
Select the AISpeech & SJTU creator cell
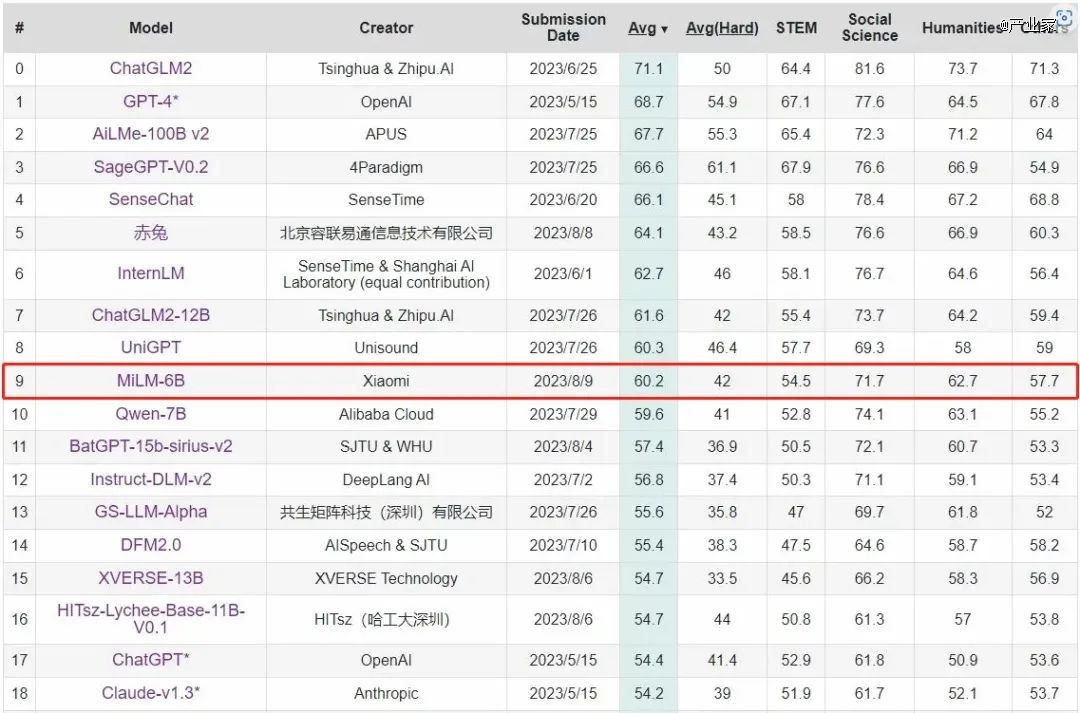click(x=386, y=546)
